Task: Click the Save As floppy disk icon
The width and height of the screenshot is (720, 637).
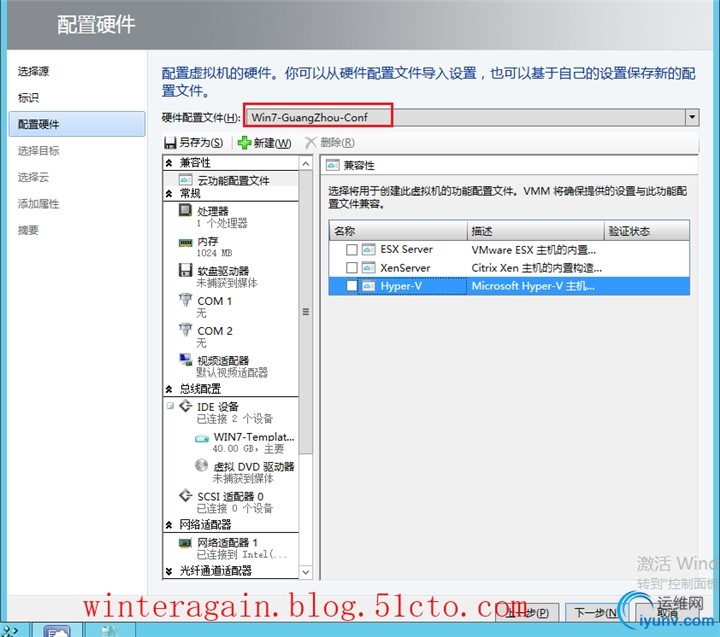Action: point(170,143)
